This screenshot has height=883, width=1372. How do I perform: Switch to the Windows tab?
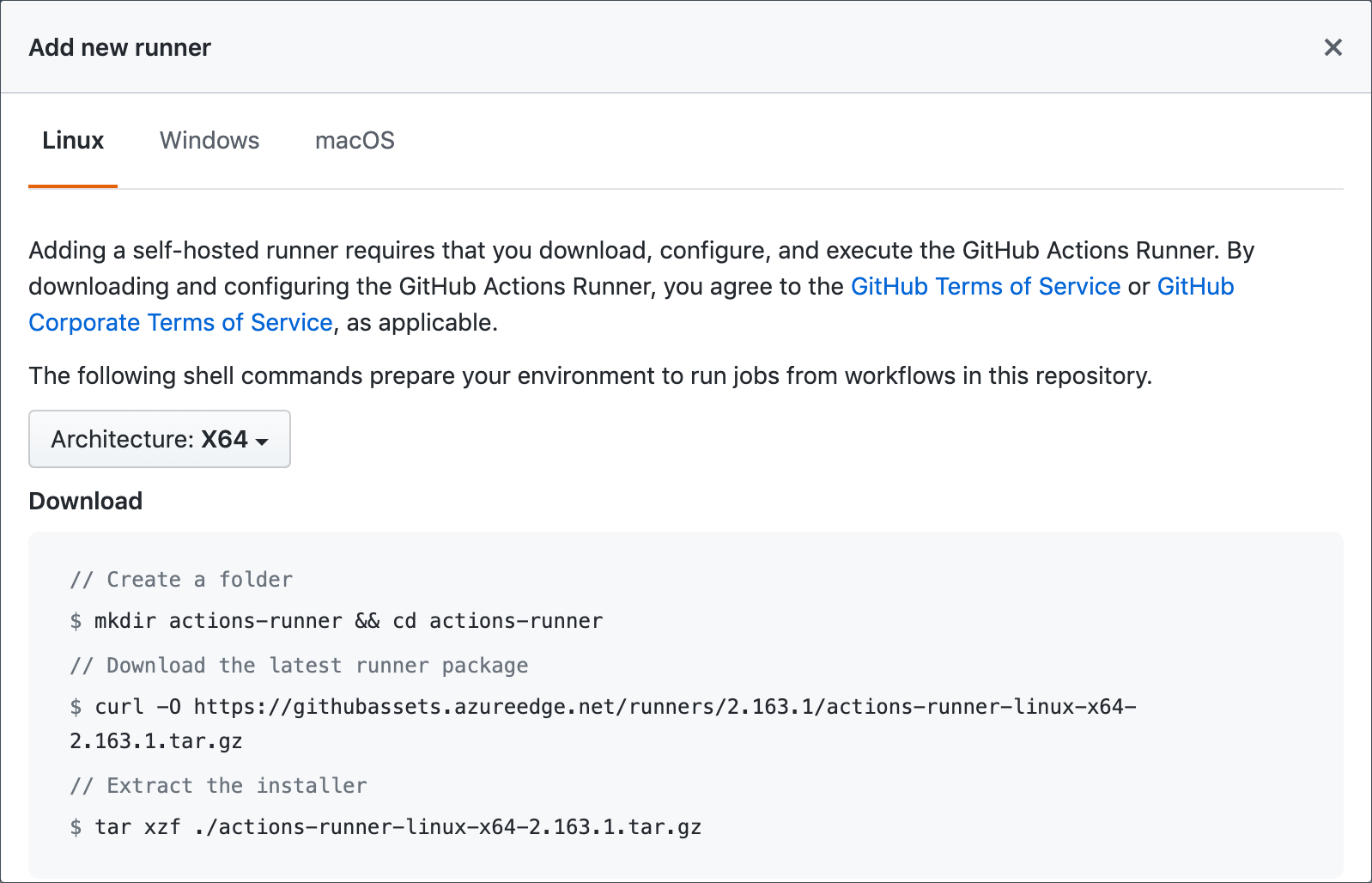209,141
